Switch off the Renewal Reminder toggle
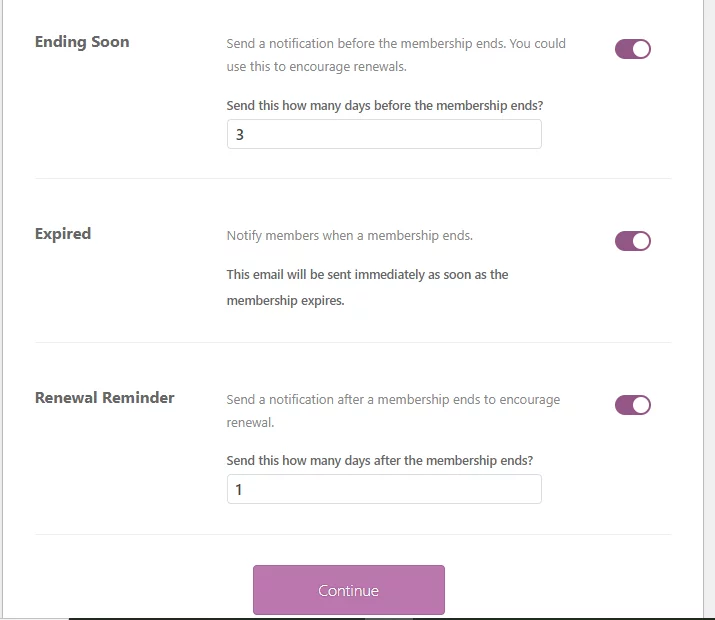The image size is (715, 620). [x=632, y=405]
